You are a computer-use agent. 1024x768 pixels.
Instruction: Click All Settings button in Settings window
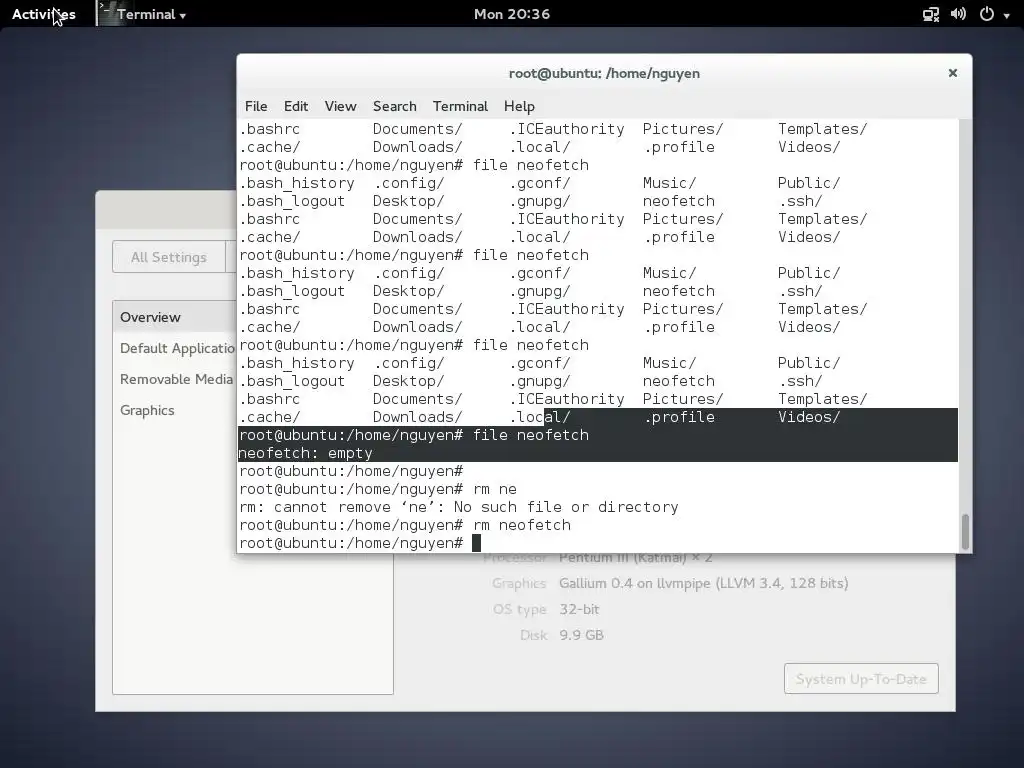pos(168,257)
